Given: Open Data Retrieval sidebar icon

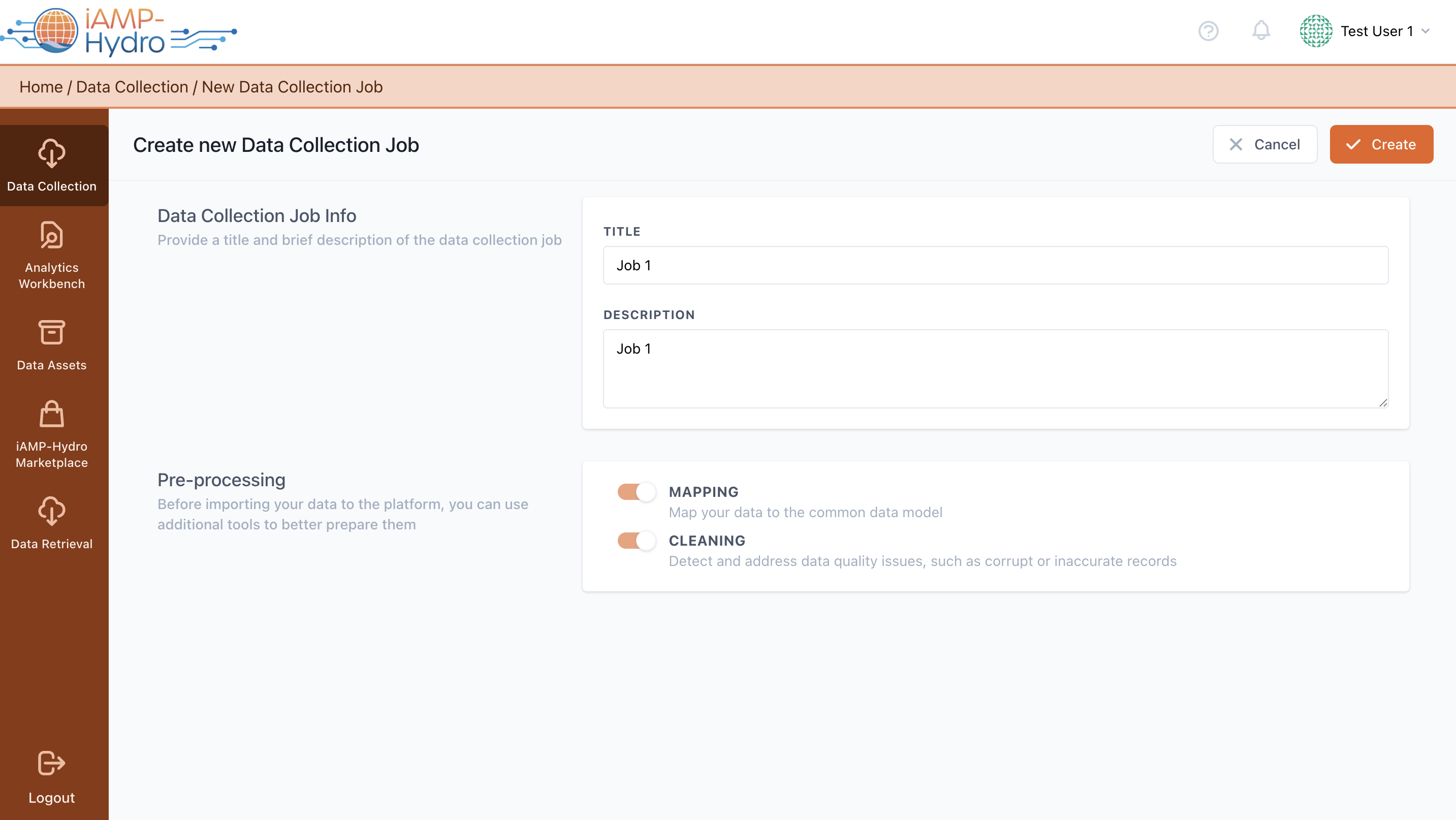Looking at the screenshot, I should (x=51, y=511).
